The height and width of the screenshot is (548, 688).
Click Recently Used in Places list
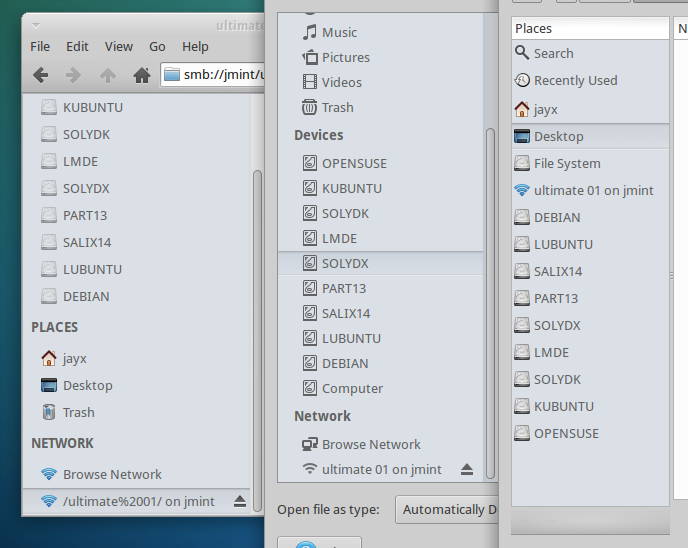click(x=575, y=80)
